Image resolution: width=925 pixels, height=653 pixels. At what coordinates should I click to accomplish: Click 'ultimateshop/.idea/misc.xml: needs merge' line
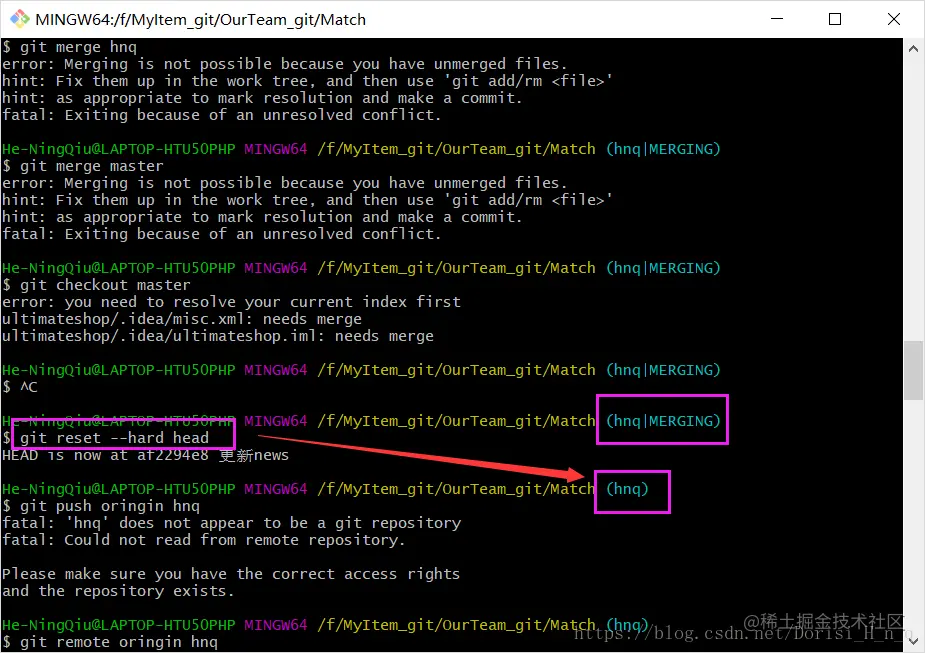(x=182, y=319)
